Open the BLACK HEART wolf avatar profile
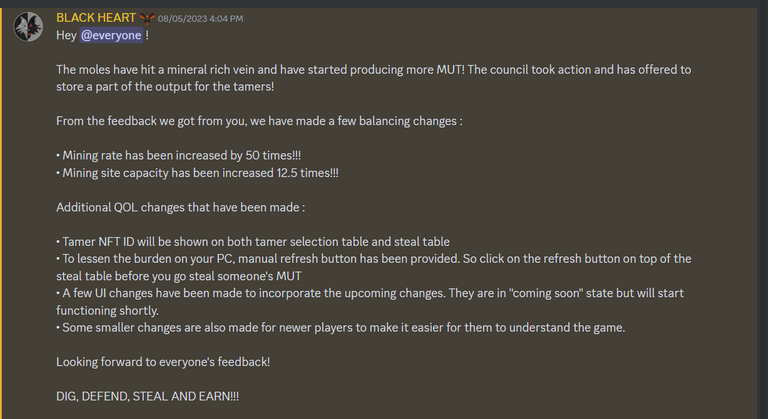Image resolution: width=768 pixels, height=419 pixels. point(28,26)
